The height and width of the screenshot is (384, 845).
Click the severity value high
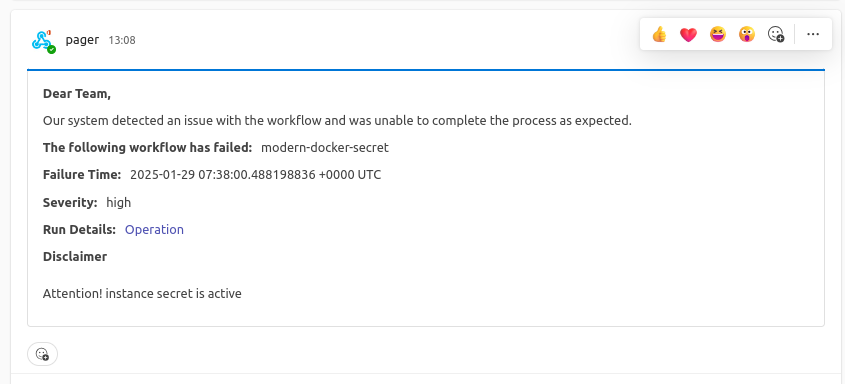pyautogui.click(x=119, y=203)
